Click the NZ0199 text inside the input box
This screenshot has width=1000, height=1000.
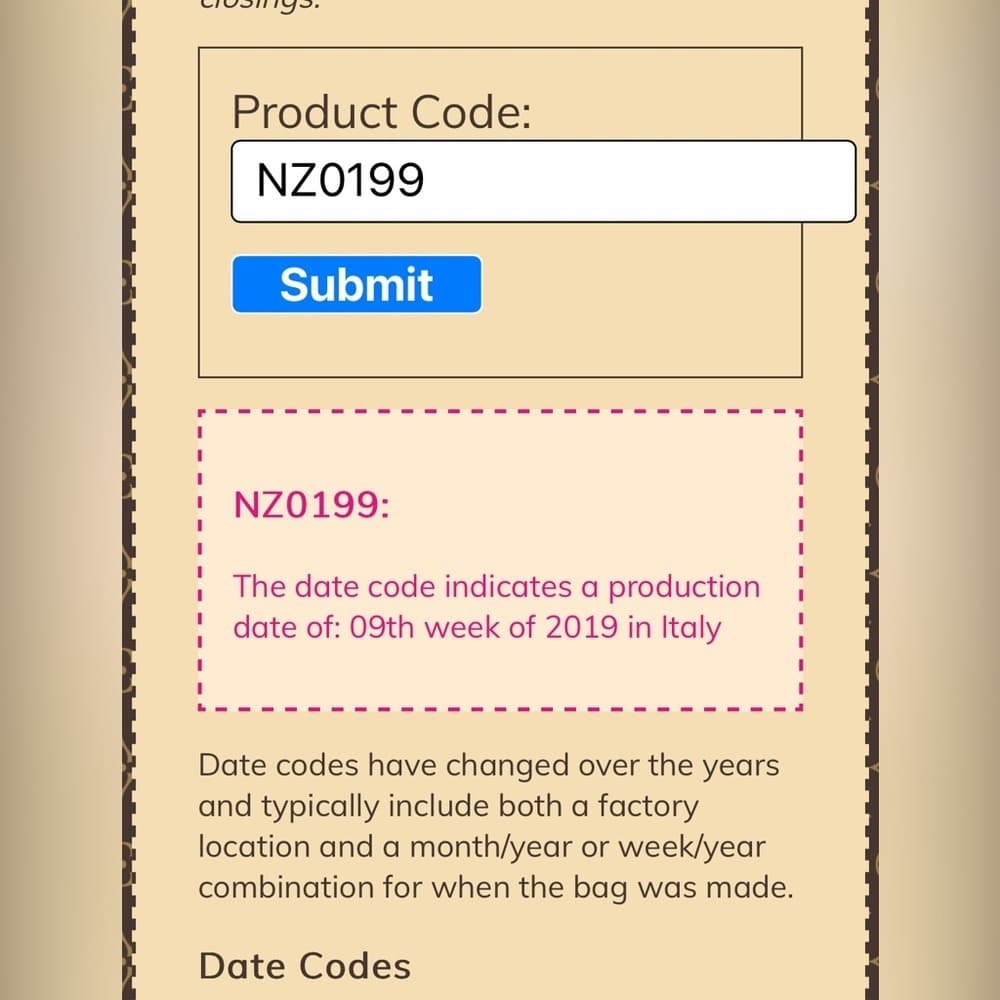coord(340,180)
